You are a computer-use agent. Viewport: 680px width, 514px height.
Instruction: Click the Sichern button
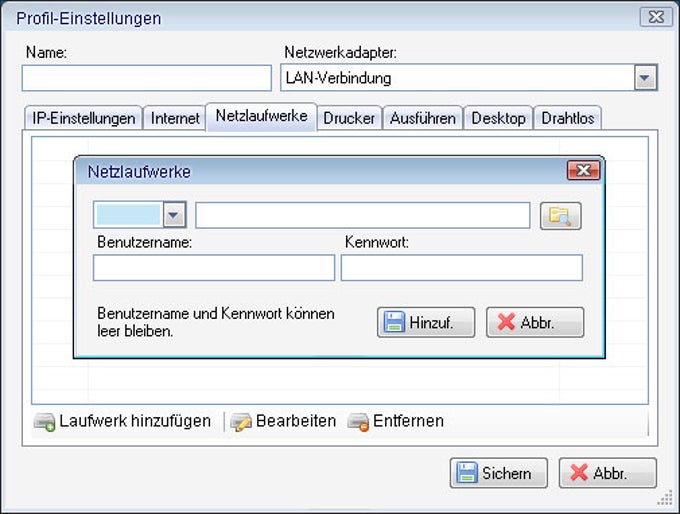[x=499, y=473]
